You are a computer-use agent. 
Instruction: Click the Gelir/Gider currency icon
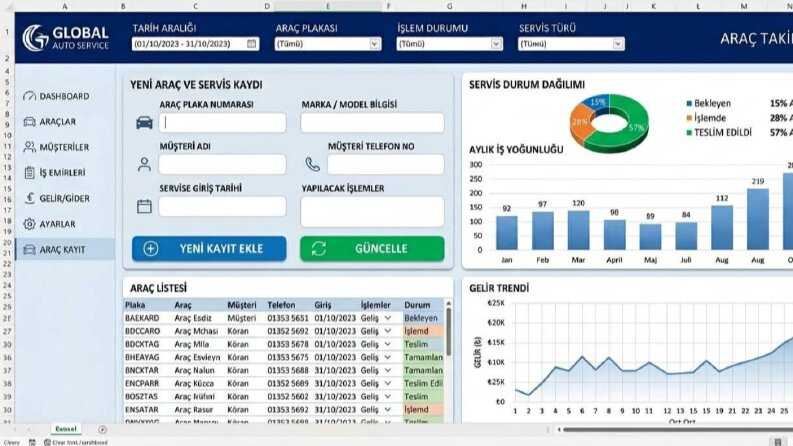(x=29, y=198)
